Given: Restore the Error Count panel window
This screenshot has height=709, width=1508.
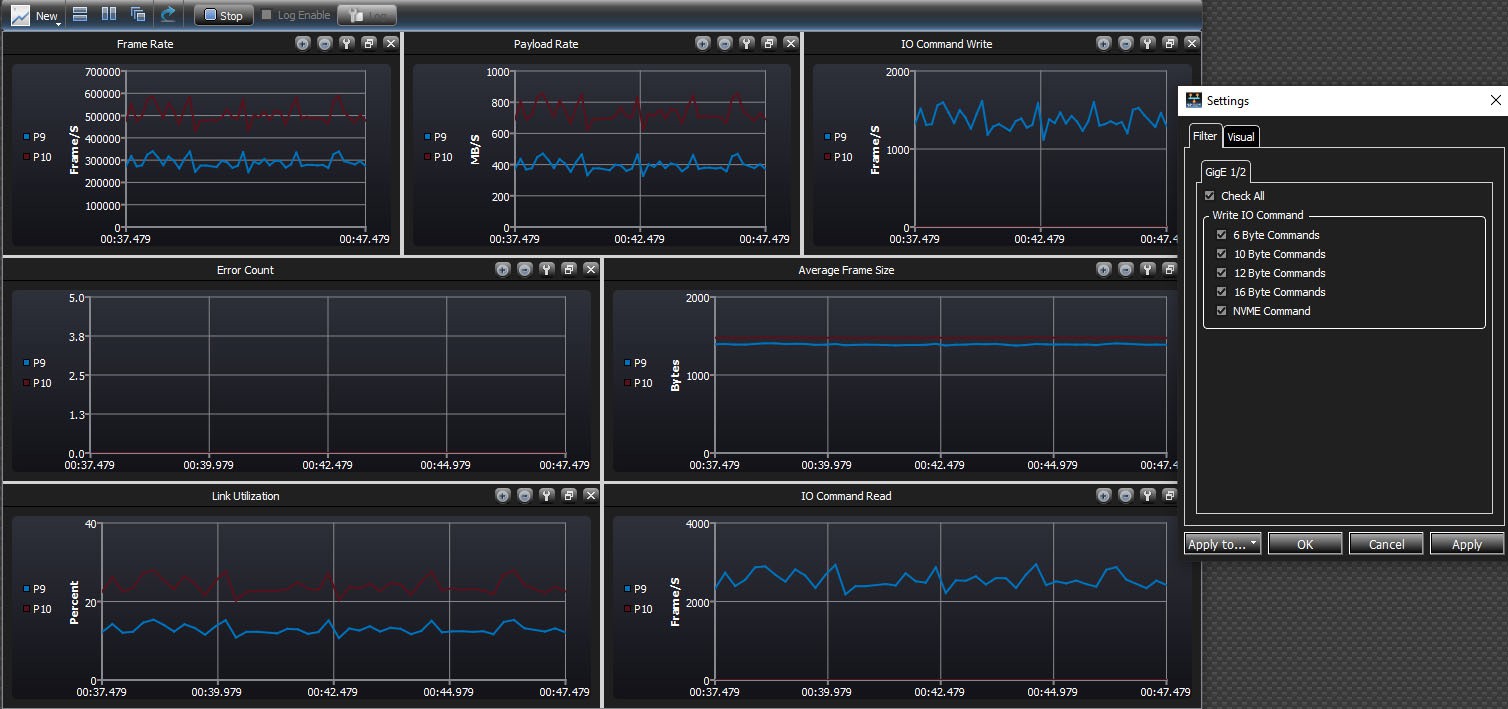Looking at the screenshot, I should pyautogui.click(x=569, y=269).
